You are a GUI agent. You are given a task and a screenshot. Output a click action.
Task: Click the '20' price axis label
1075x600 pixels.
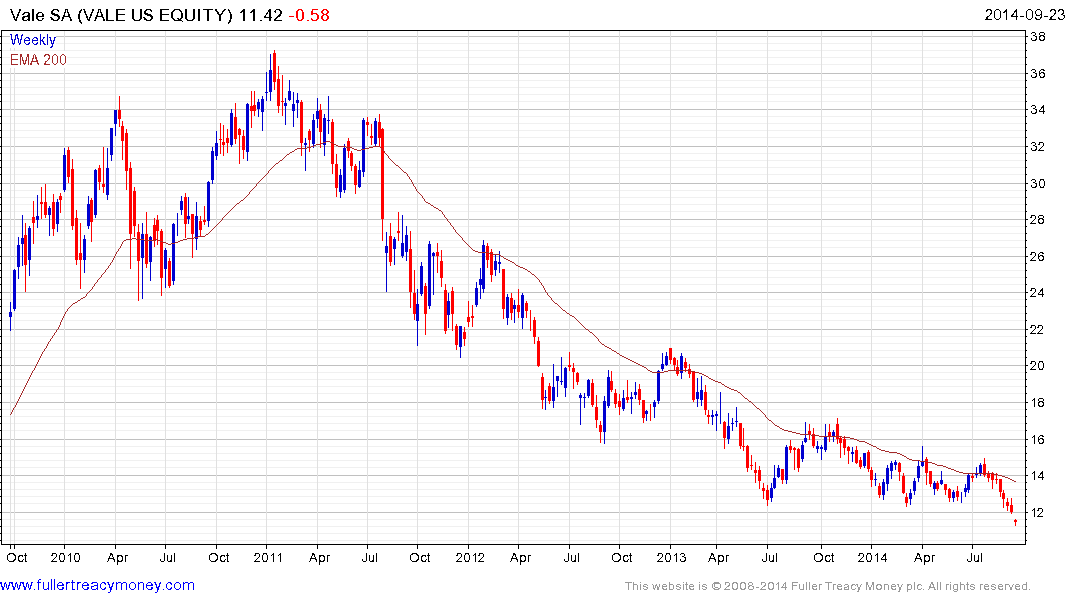[1038, 366]
